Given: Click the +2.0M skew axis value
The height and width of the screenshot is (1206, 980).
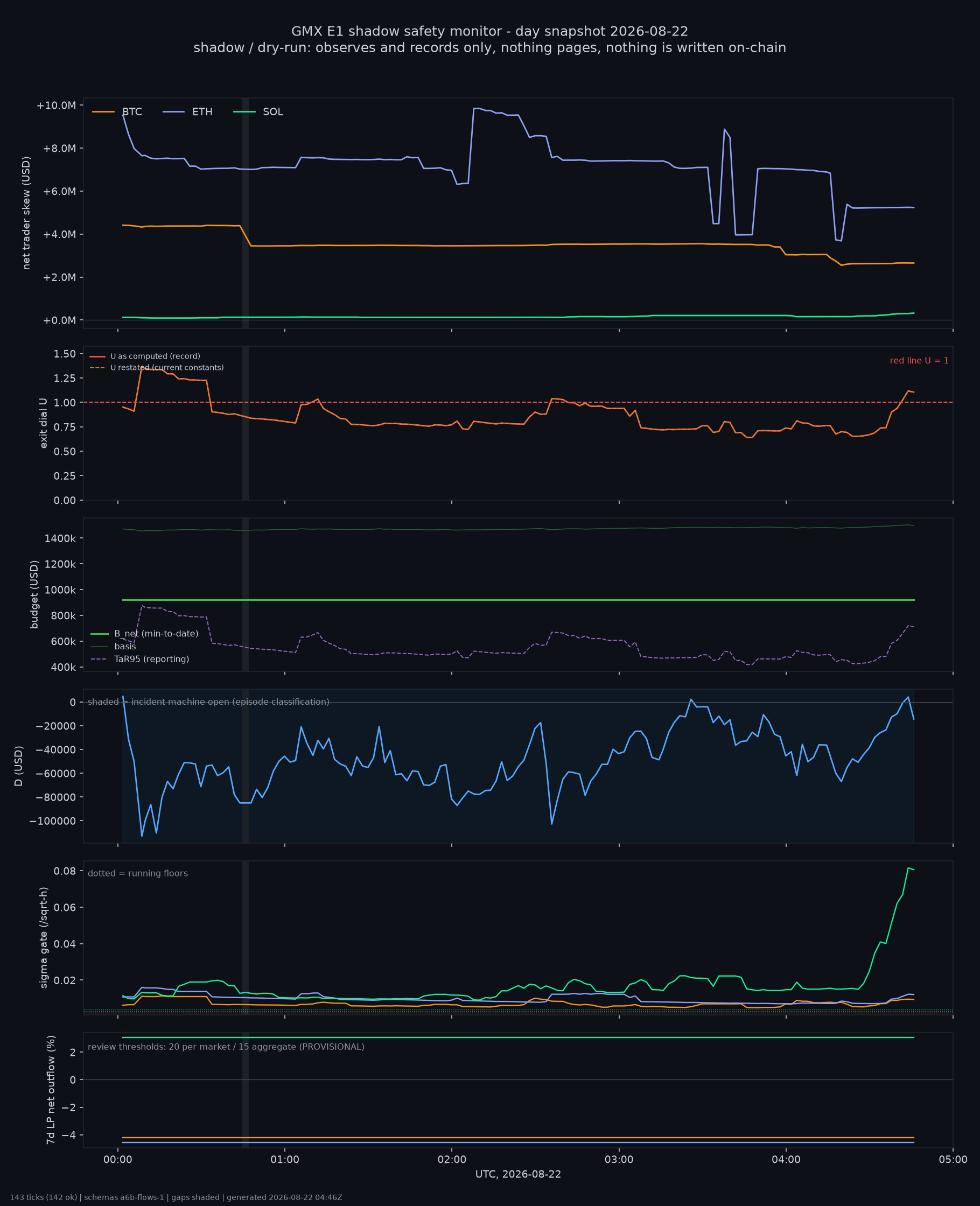Looking at the screenshot, I should click(59, 277).
